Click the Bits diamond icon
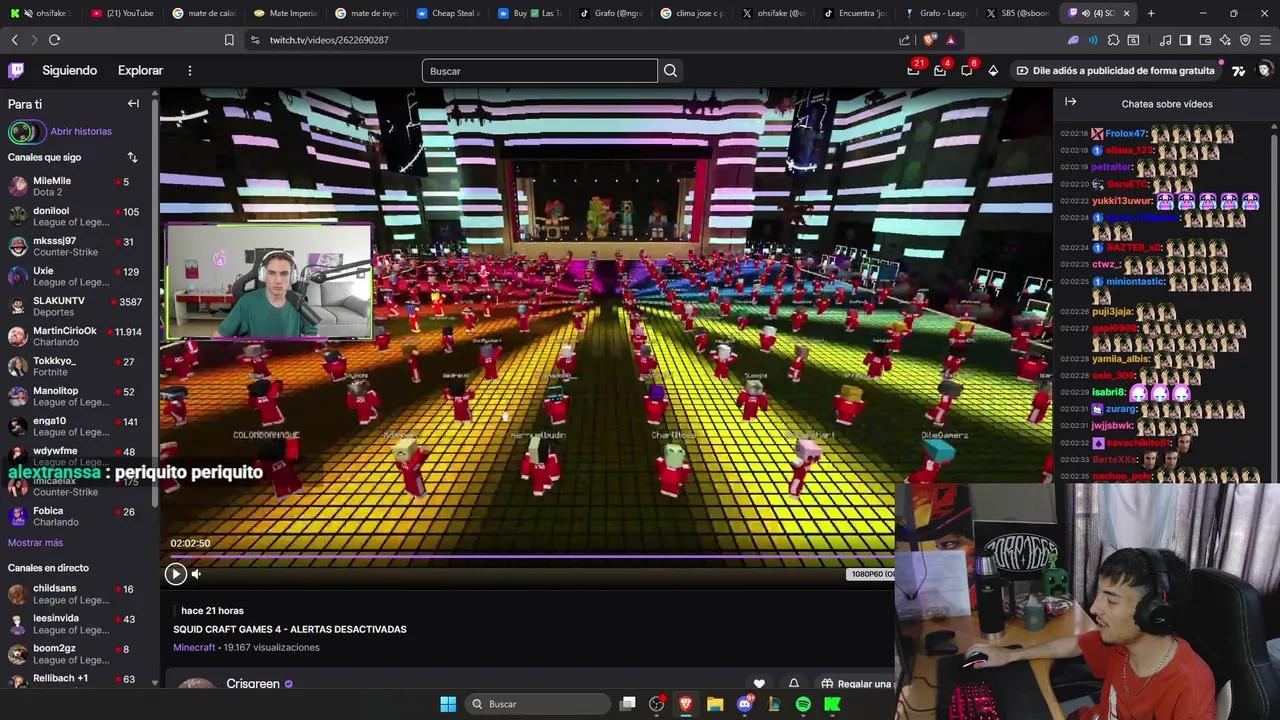The width and height of the screenshot is (1280, 720). [993, 70]
